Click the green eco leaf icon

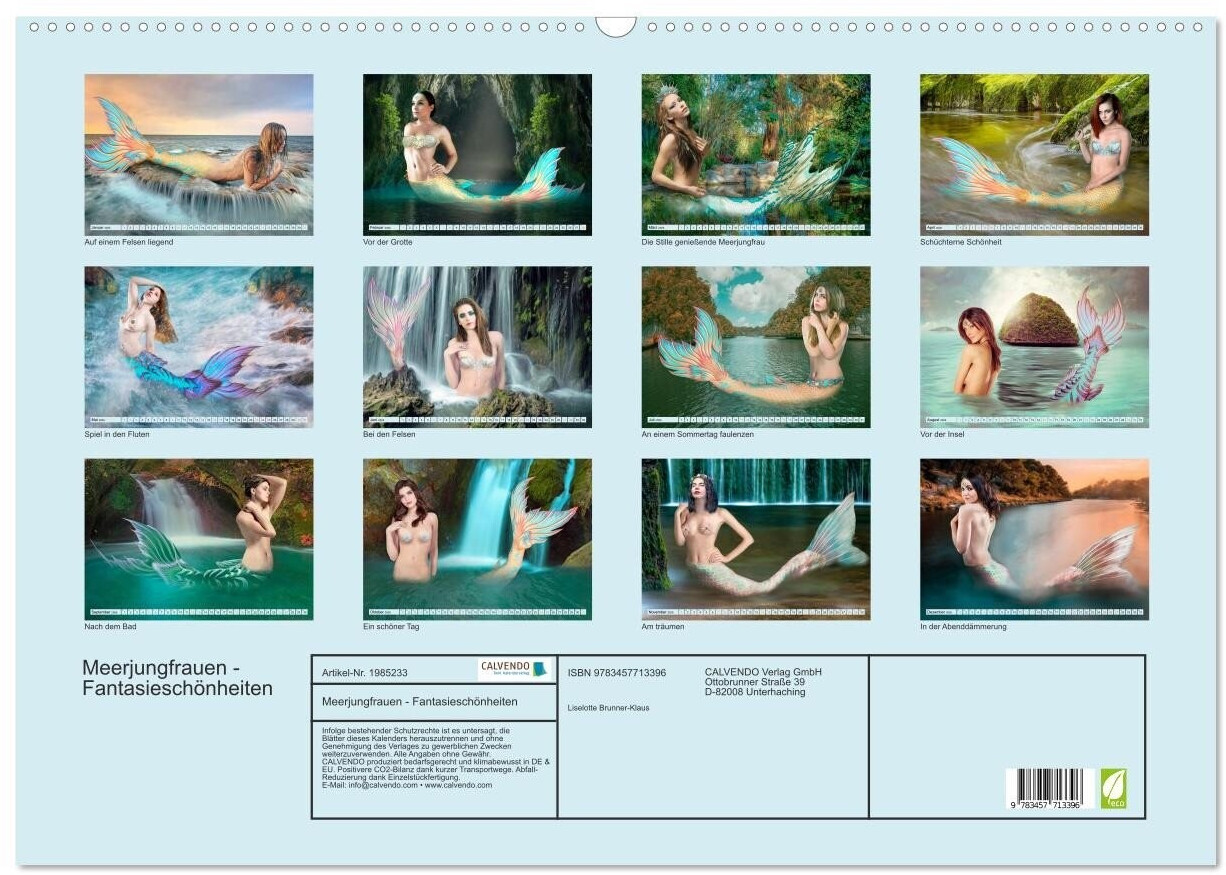(x=1113, y=788)
